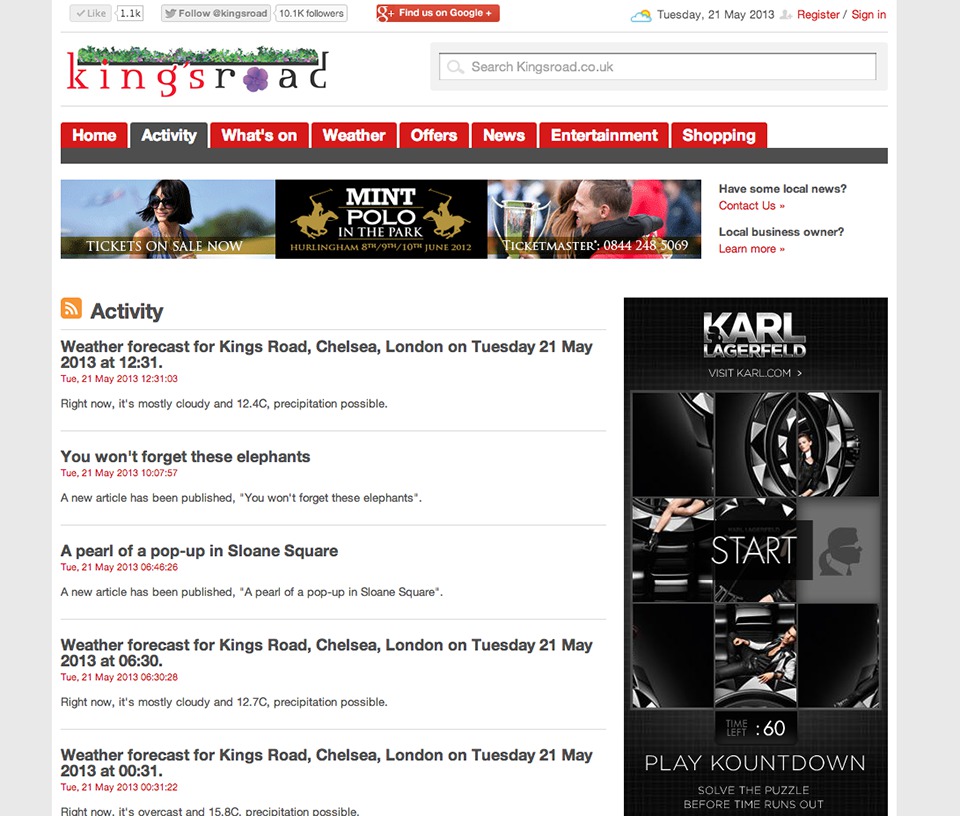960x816 pixels.
Task: Click the Tuesday, 21 May 2013 date
Action: [716, 15]
